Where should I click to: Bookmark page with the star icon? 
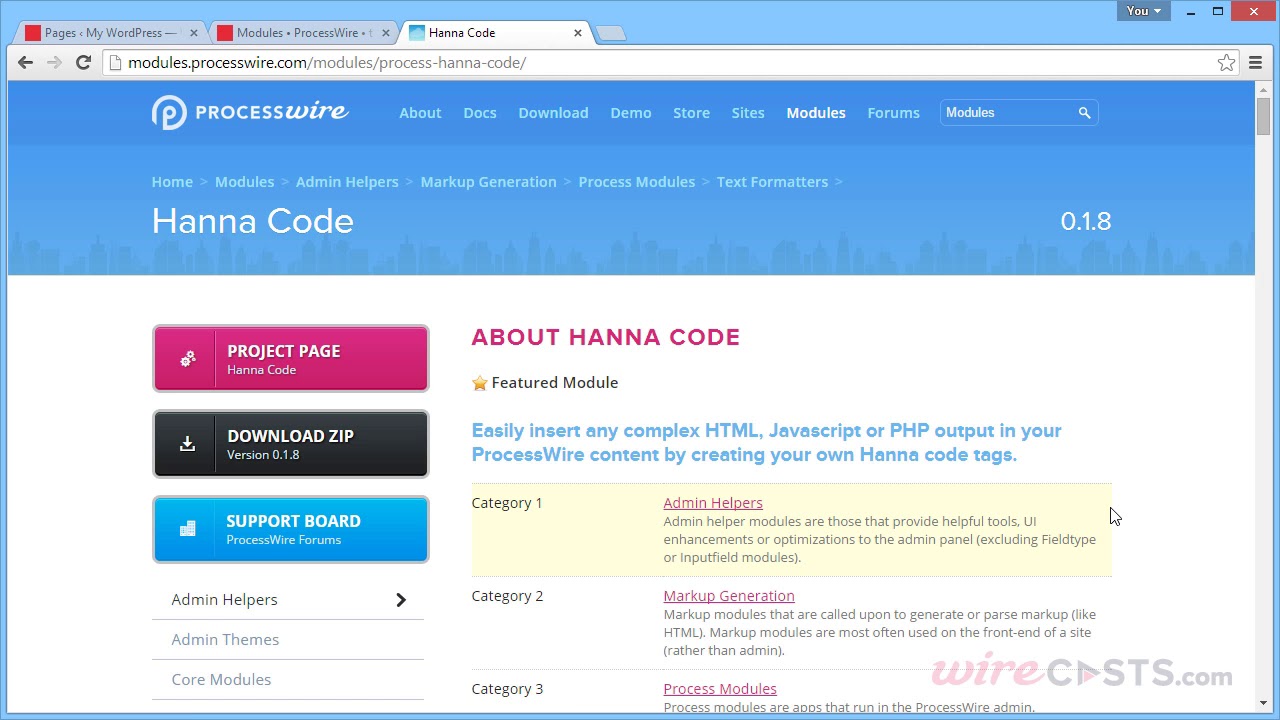[1226, 63]
